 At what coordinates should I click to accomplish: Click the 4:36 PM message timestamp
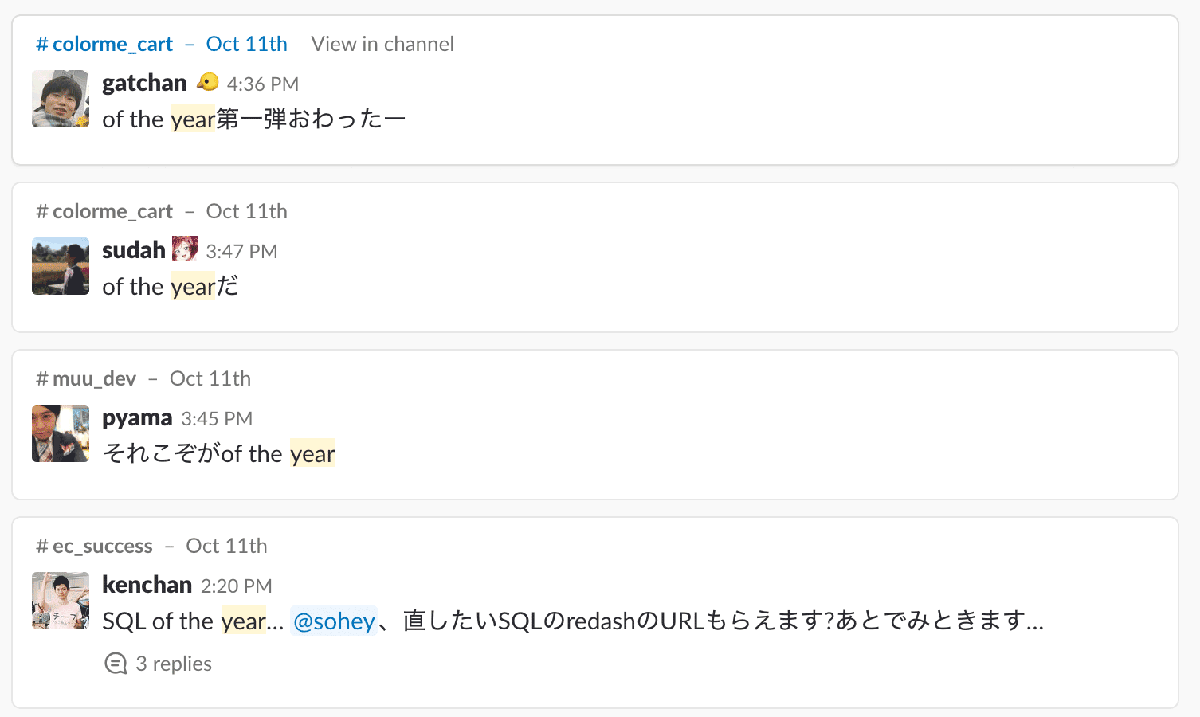263,84
